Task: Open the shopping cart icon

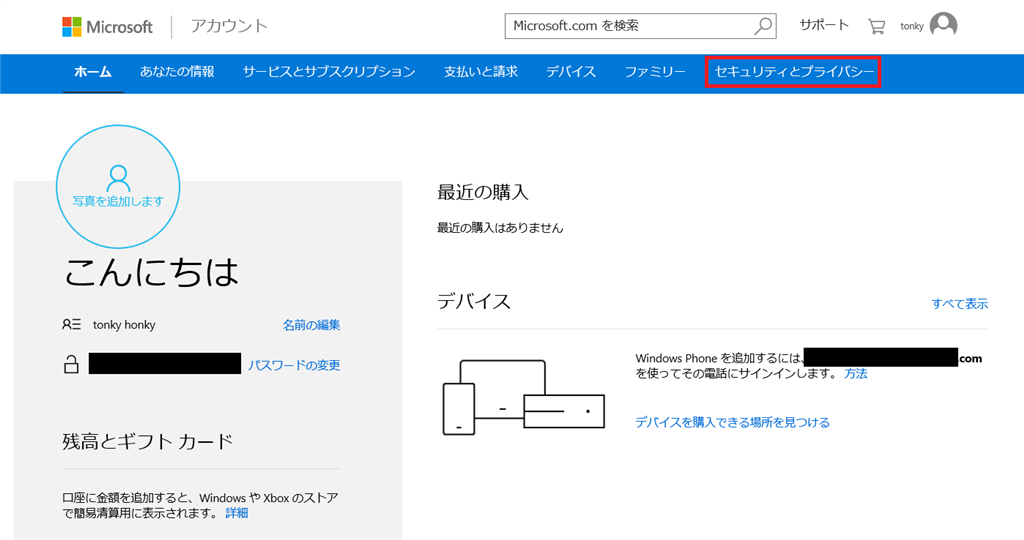Action: tap(876, 26)
